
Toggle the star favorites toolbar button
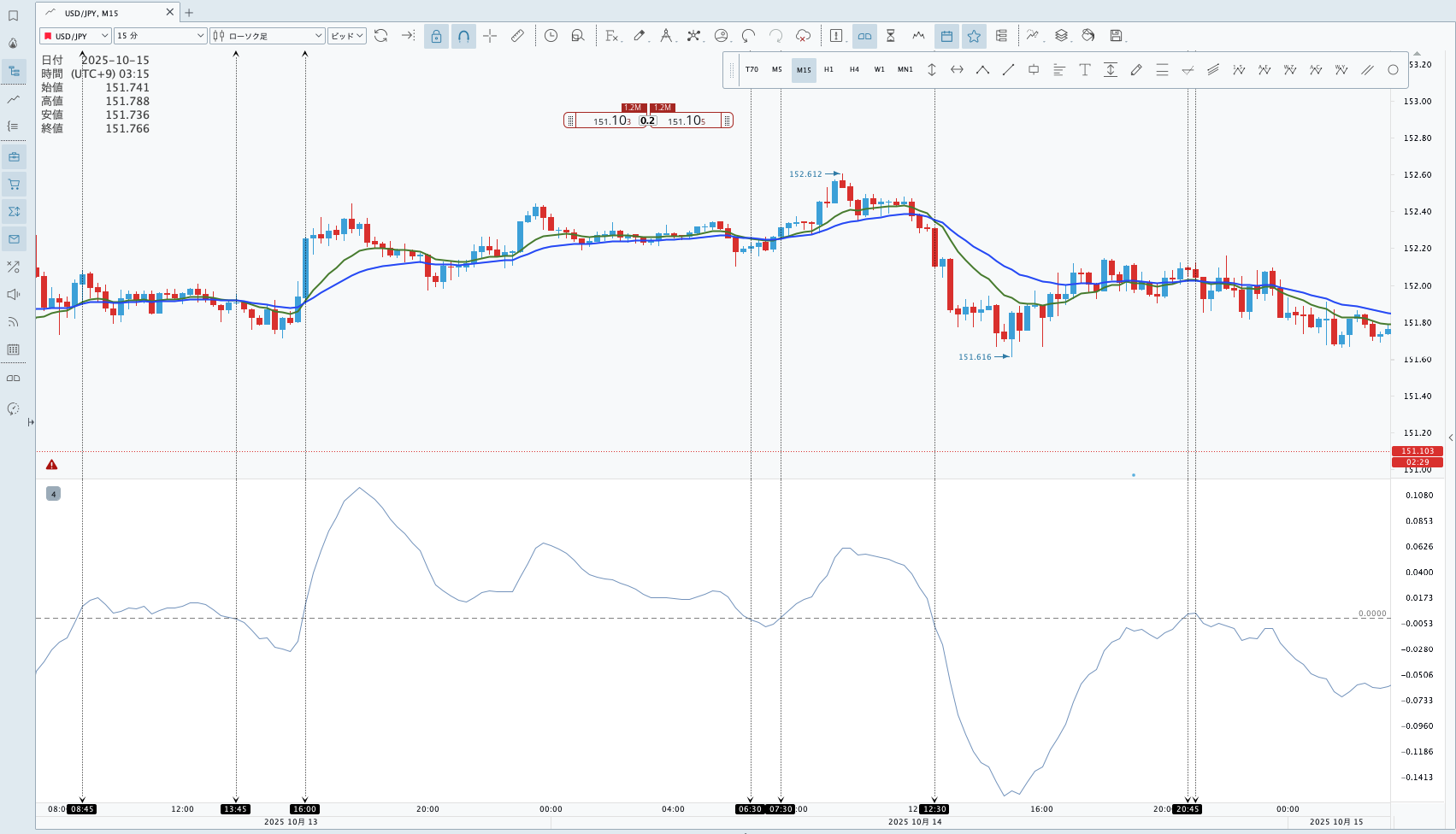pos(974,36)
